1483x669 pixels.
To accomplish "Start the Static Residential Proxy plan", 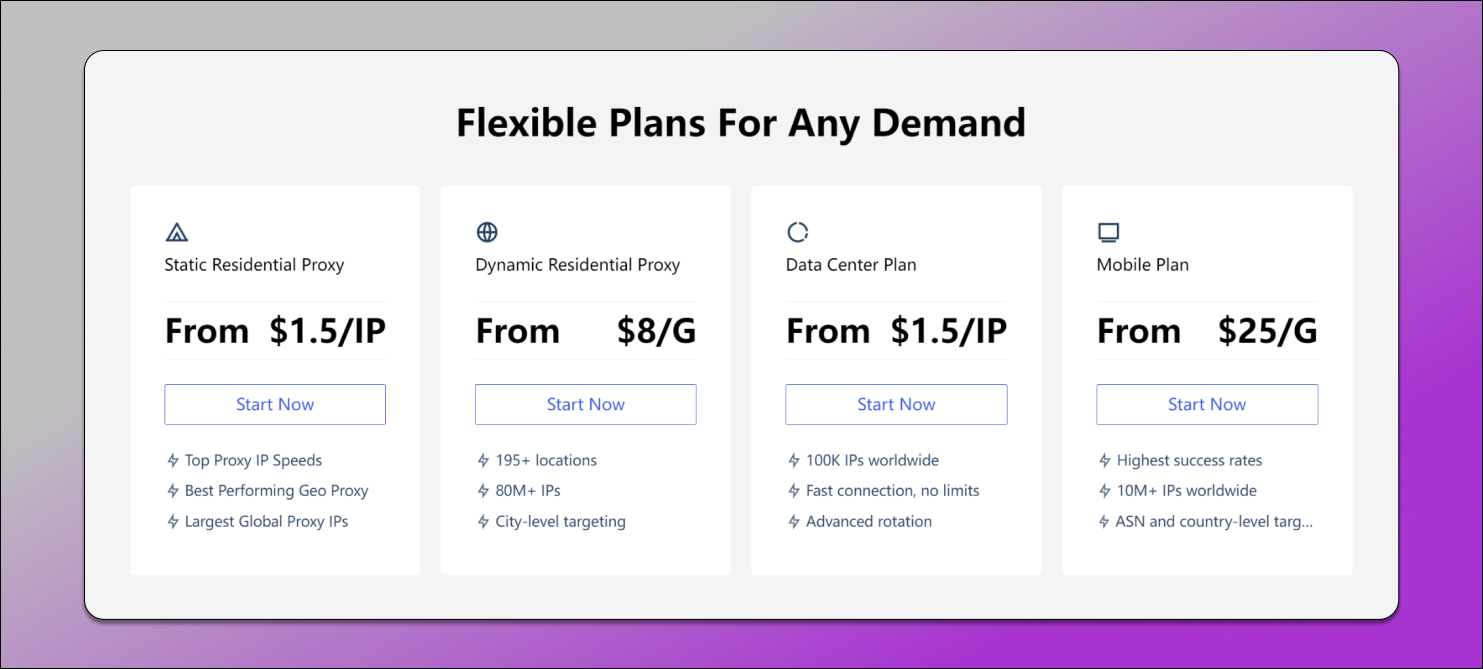I will (x=275, y=404).
